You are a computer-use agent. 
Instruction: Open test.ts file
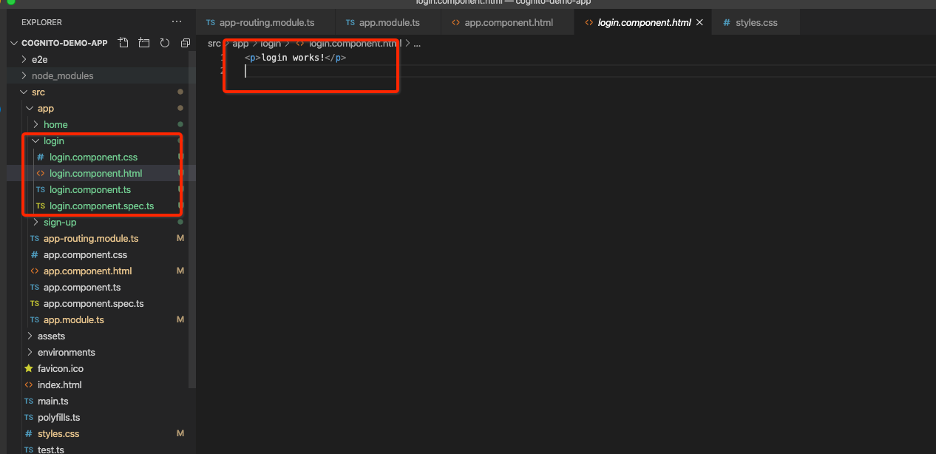(51, 450)
